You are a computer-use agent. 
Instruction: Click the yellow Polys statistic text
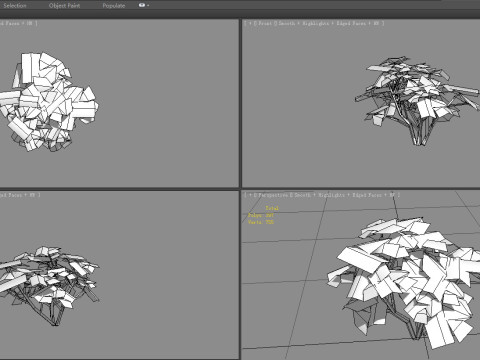[261, 215]
